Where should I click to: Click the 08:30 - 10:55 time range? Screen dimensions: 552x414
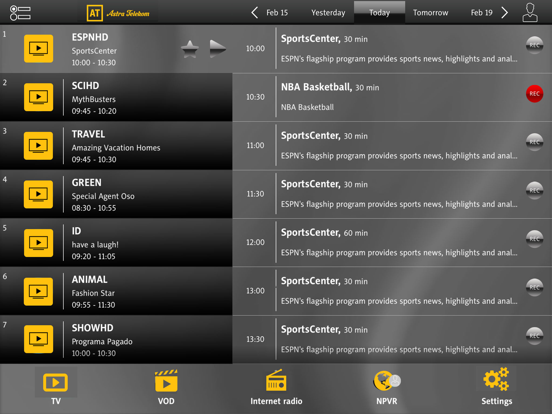(94, 208)
